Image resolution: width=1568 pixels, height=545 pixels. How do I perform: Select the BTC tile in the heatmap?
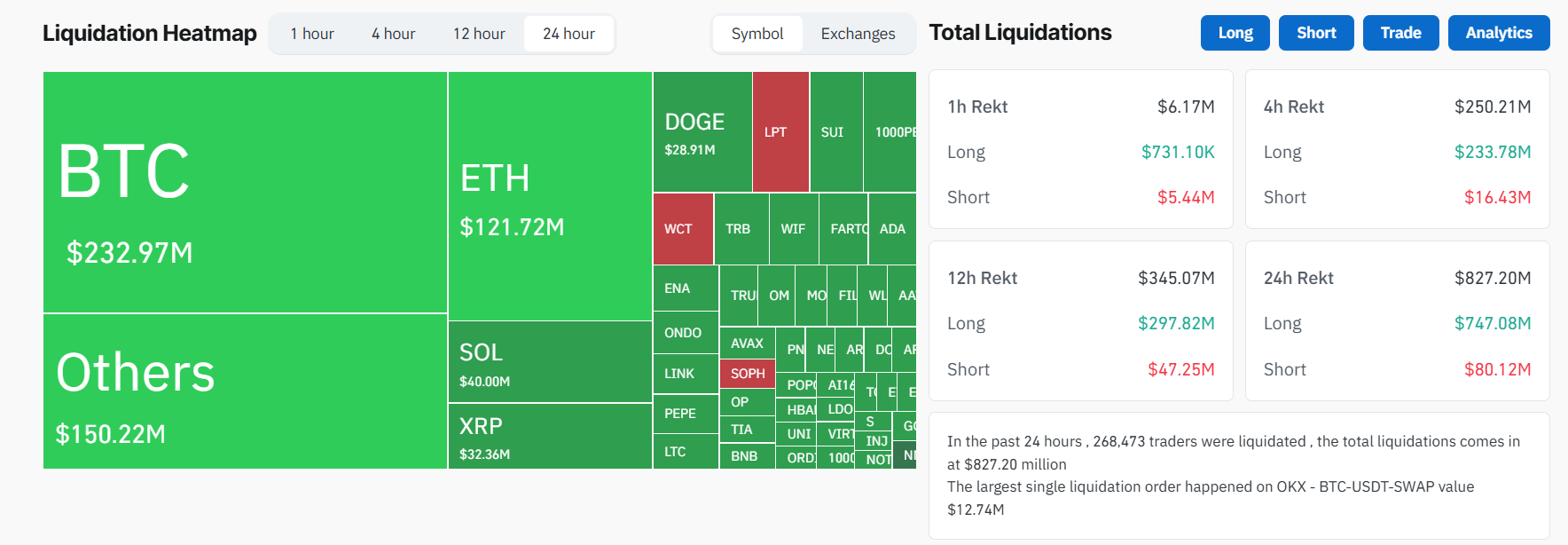point(244,191)
